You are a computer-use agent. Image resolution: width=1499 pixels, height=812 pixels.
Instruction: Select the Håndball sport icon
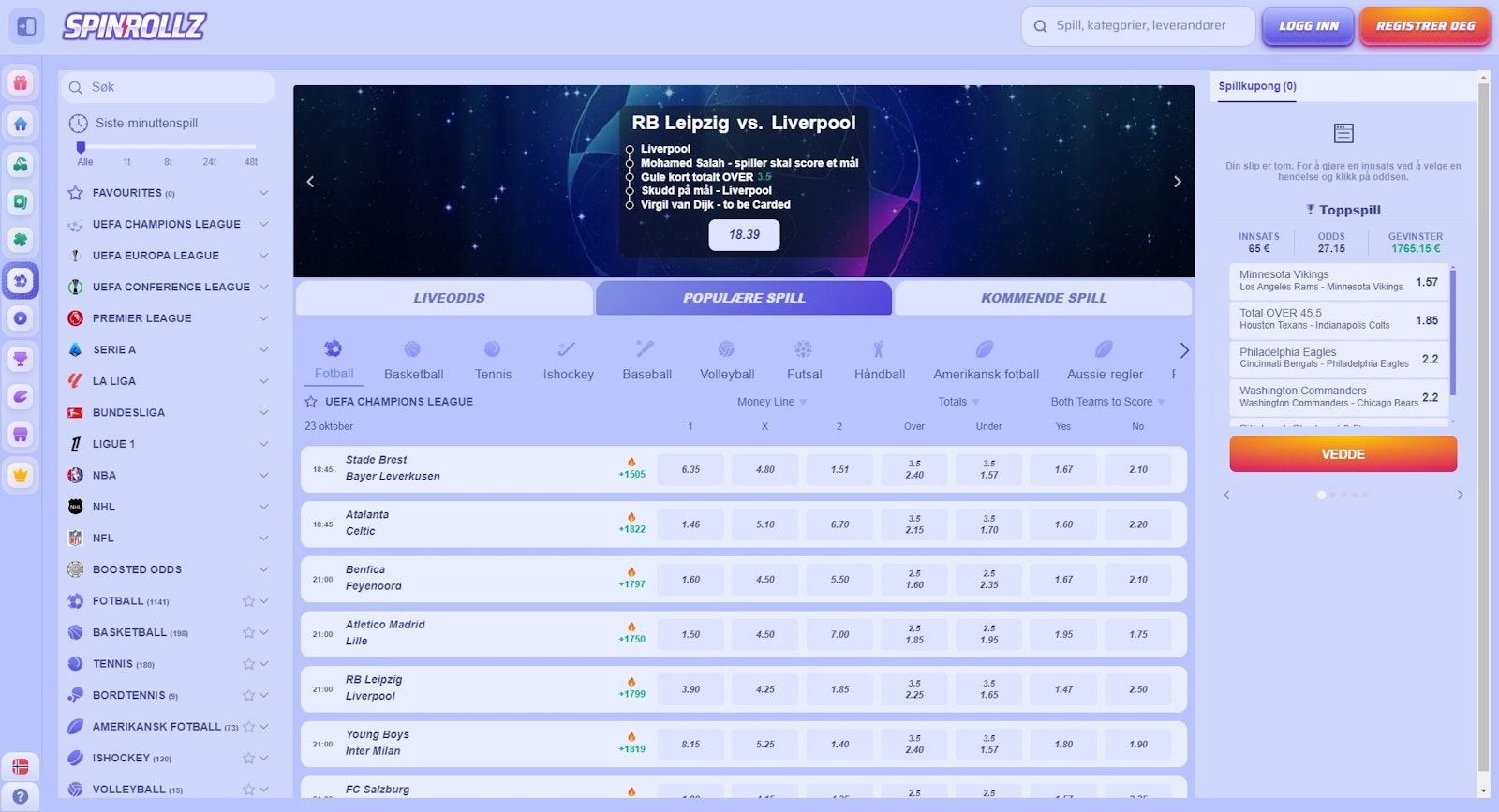[879, 349]
